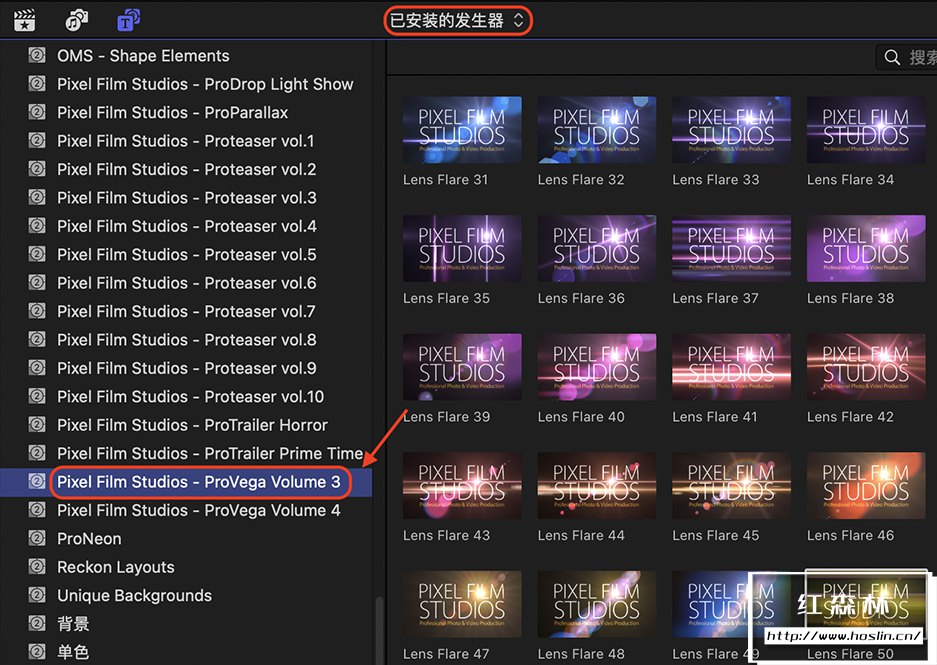Select ProTrailer Prime Time category
The height and width of the screenshot is (665, 937).
186,453
